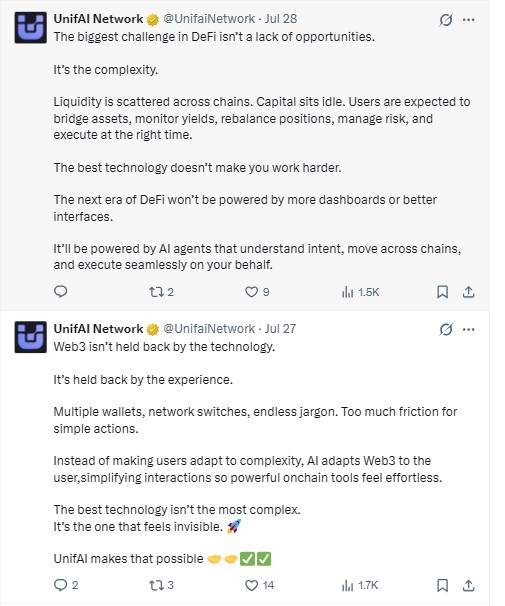Open UnifAI Network avatar on first post

31,27
